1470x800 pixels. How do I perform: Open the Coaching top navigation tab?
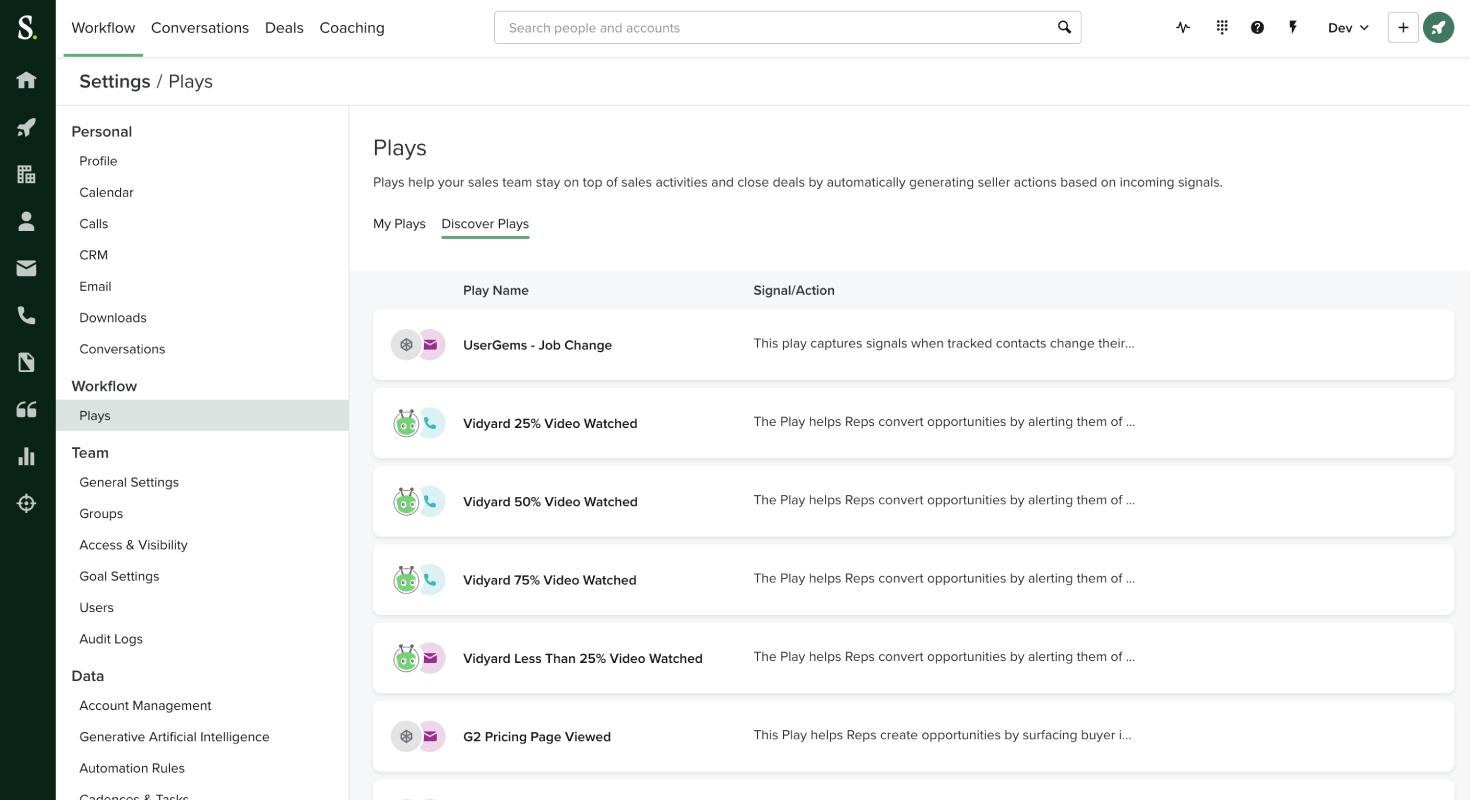point(352,28)
